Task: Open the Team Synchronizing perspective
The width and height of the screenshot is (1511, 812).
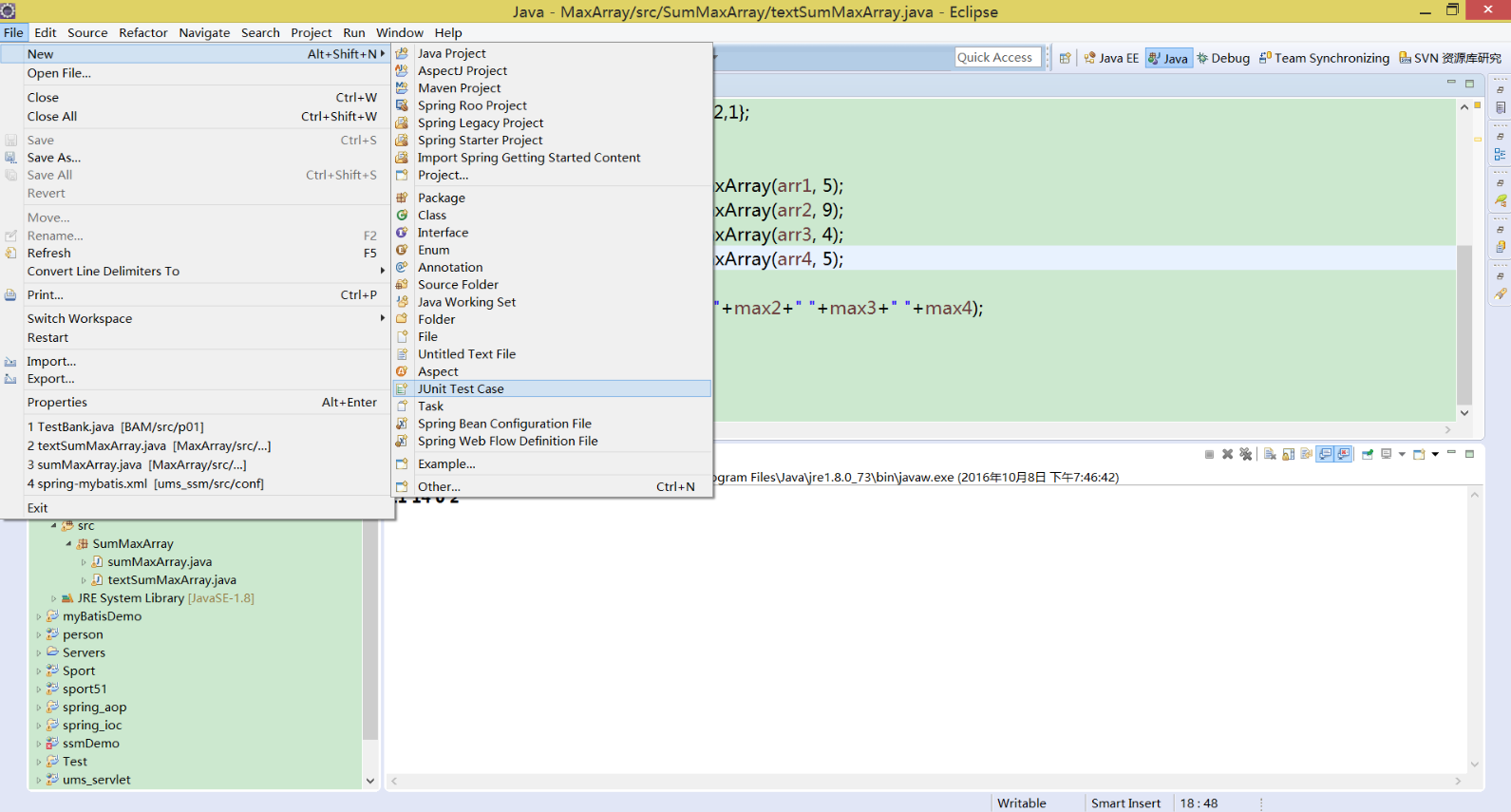Action: click(1324, 58)
